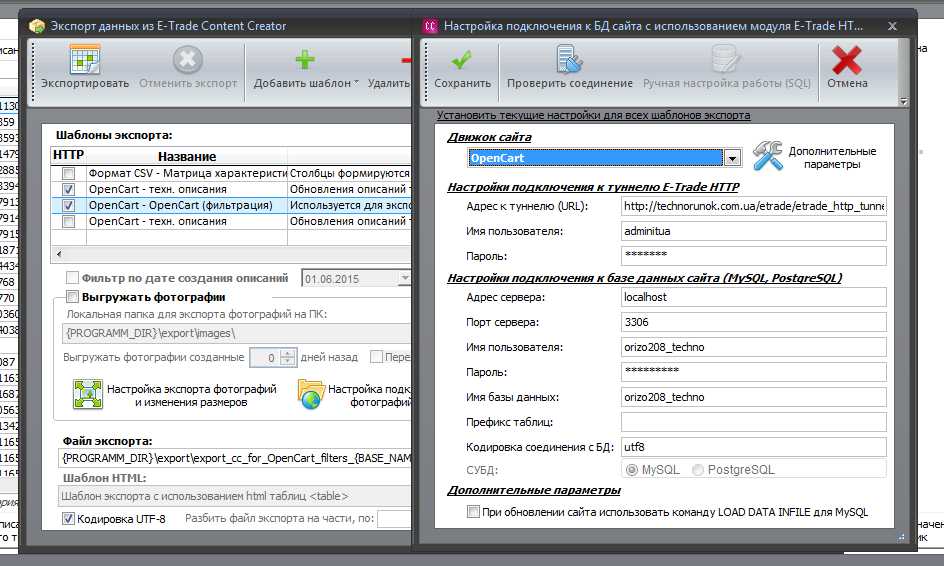The image size is (944, 566).
Task: Click the Адрес к туннелю (URL) field
Action: click(753, 206)
